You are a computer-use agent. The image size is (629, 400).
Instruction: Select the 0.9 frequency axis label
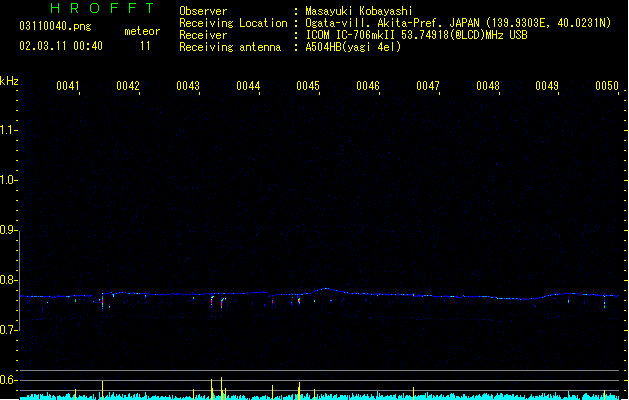8,230
